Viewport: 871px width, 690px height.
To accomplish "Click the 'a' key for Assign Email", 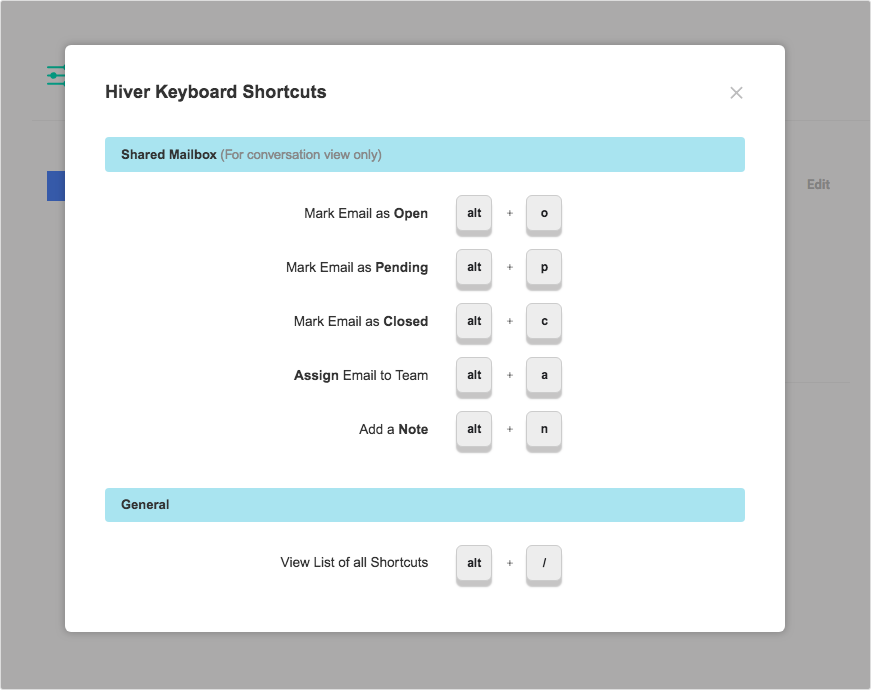I will point(544,376).
